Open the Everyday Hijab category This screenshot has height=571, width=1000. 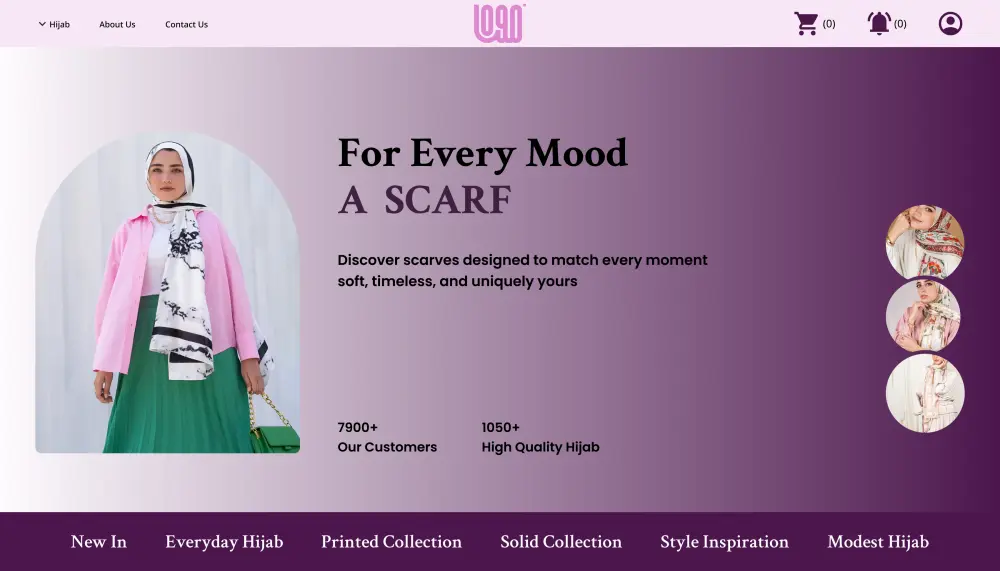click(x=224, y=542)
